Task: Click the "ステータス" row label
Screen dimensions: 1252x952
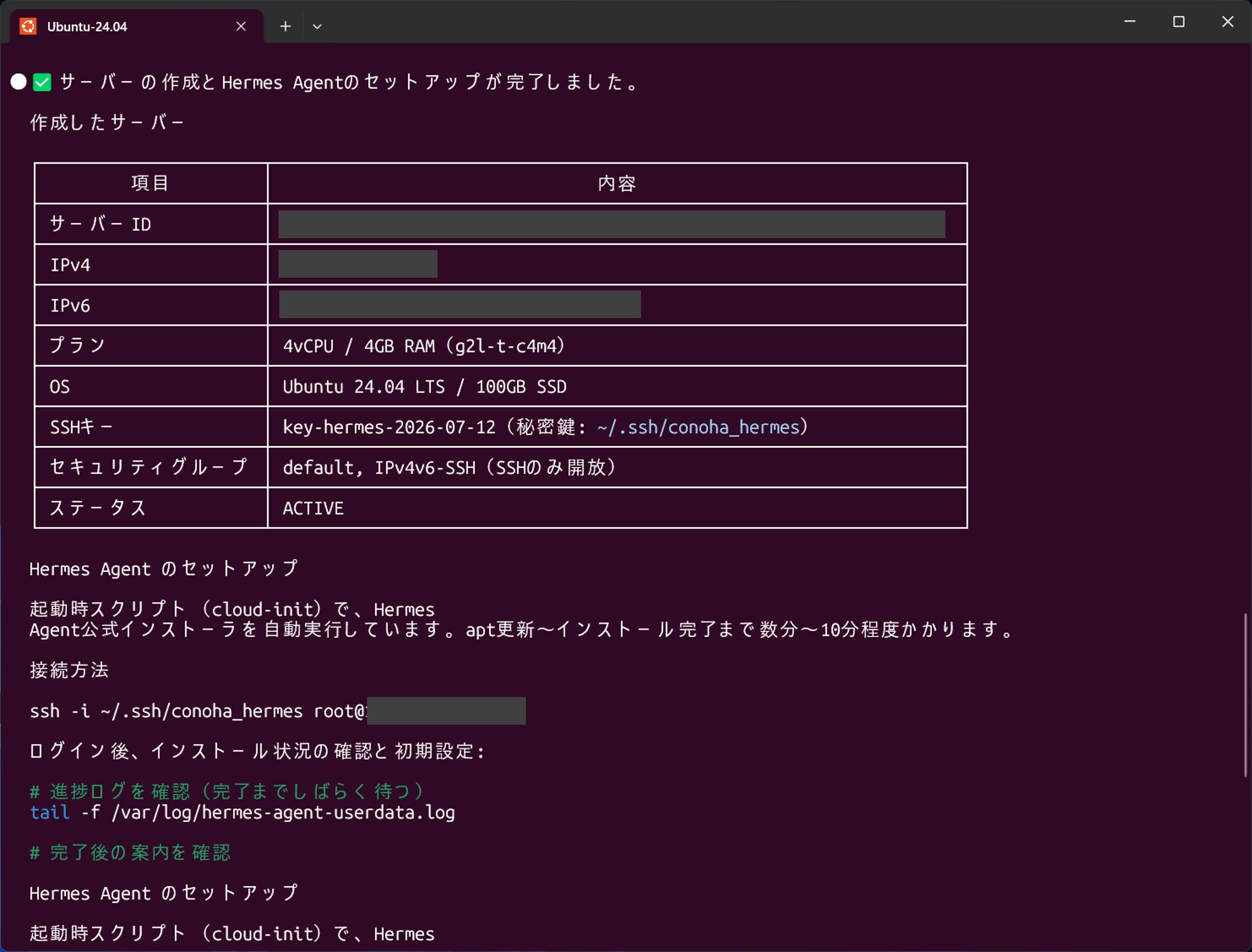Action: coord(97,508)
